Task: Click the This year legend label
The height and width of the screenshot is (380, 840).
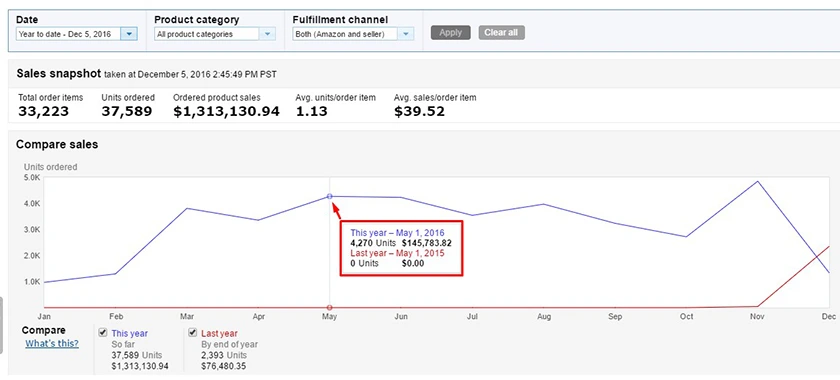Action: click(130, 333)
